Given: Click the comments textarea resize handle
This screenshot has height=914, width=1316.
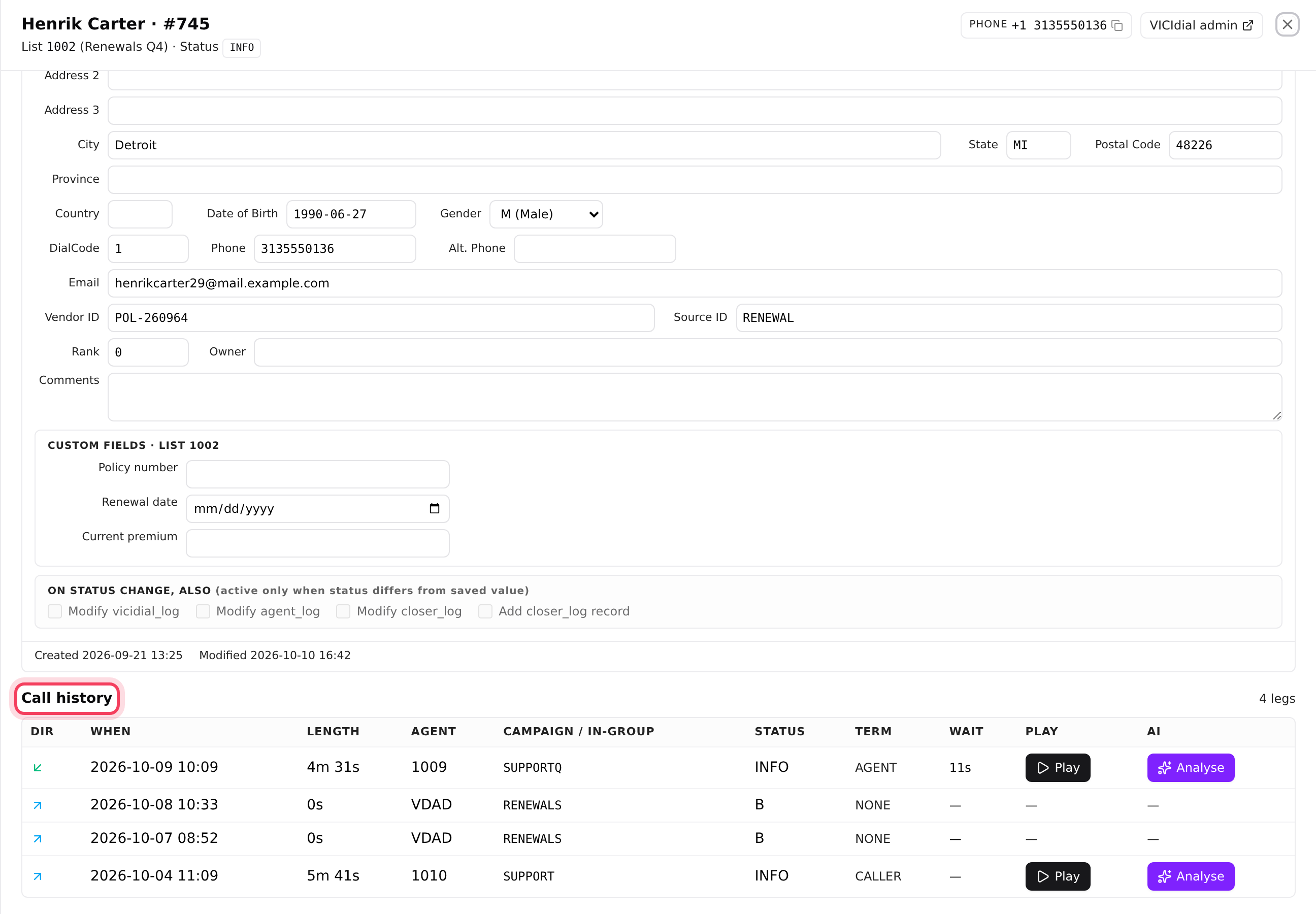Looking at the screenshot, I should (1276, 416).
